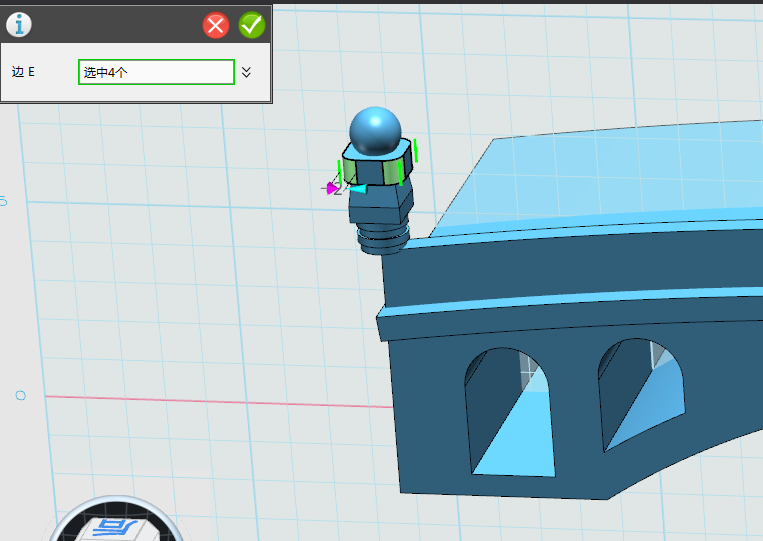Cancel the operation with red X button
The width and height of the screenshot is (763, 541).
216,25
